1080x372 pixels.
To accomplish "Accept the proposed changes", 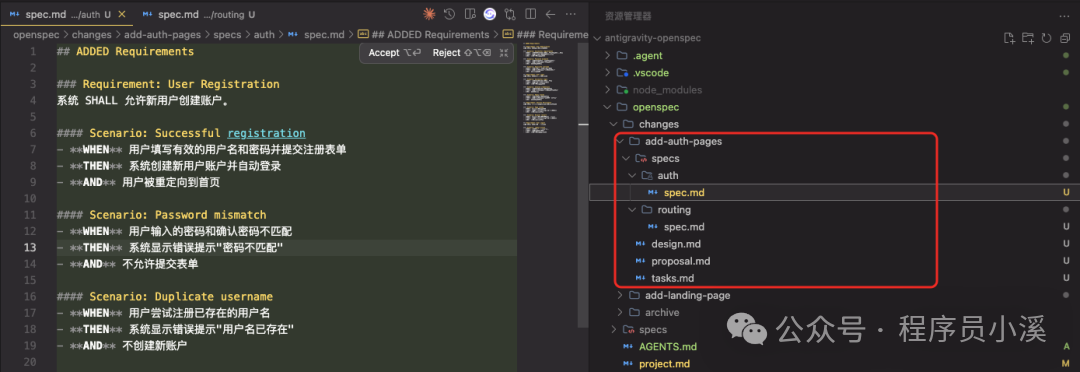I will point(395,52).
